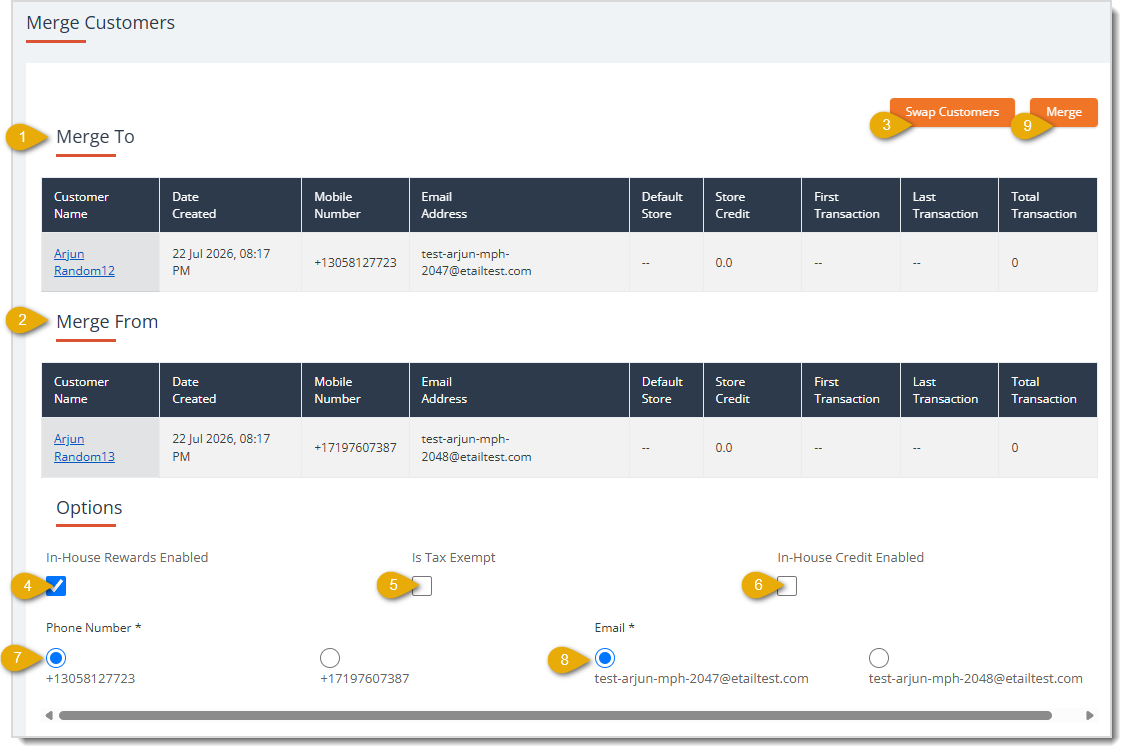Click the Merge To table Customer Name header

pyautogui.click(x=101, y=205)
